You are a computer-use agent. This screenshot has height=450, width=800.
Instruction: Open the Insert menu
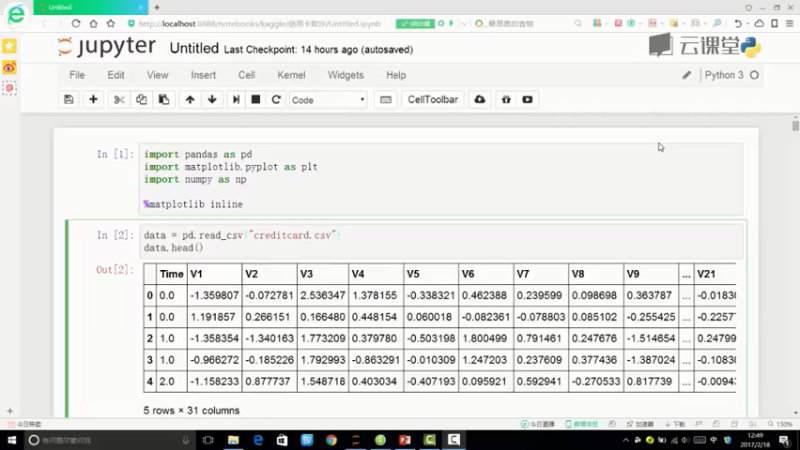point(203,75)
